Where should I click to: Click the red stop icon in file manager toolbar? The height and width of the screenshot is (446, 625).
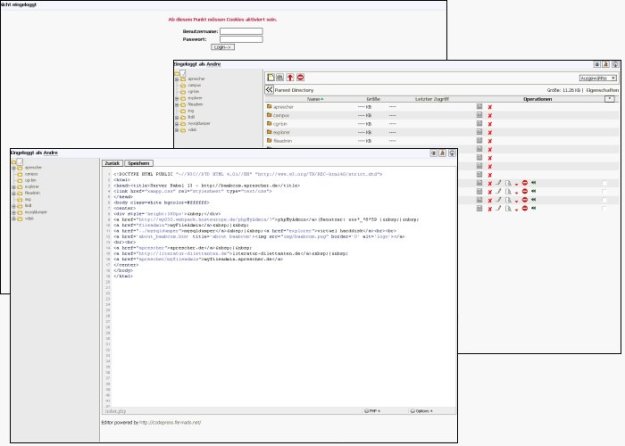301,77
